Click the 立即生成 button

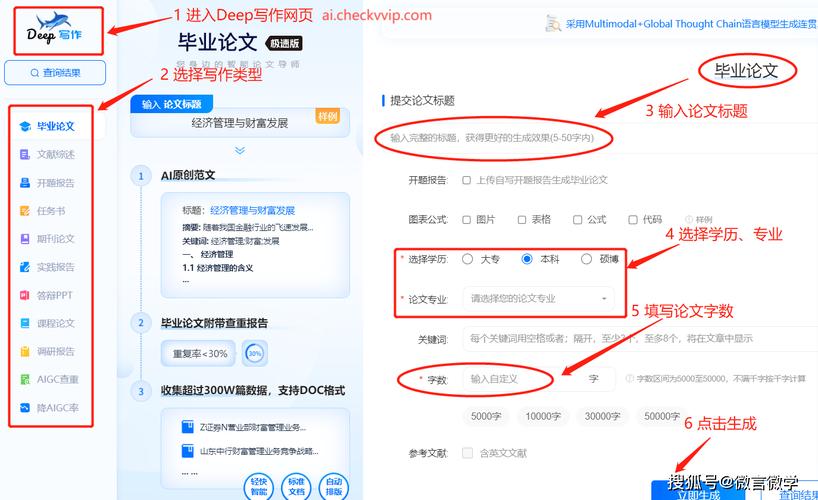[699, 491]
